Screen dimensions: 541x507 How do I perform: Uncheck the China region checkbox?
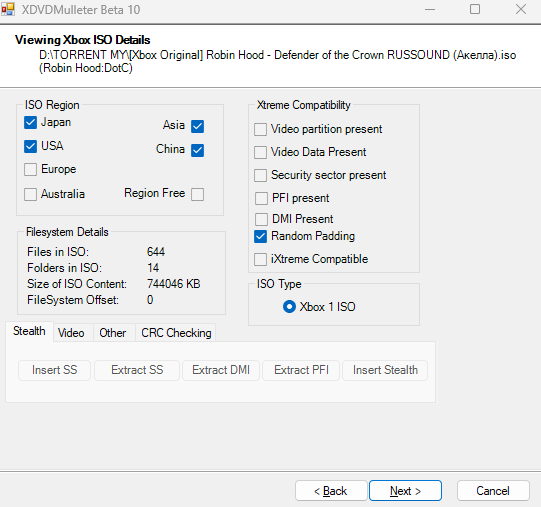click(198, 150)
